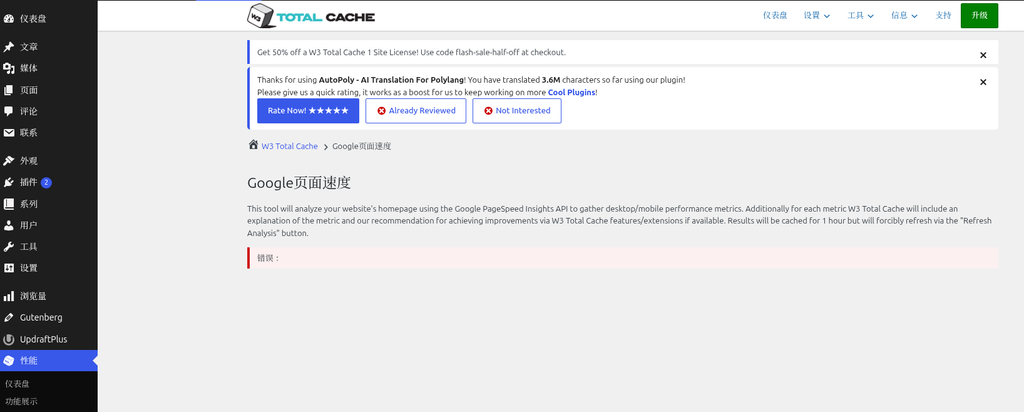Click the wrench icon next to 工具
The width and height of the screenshot is (1024, 412).
[8, 247]
